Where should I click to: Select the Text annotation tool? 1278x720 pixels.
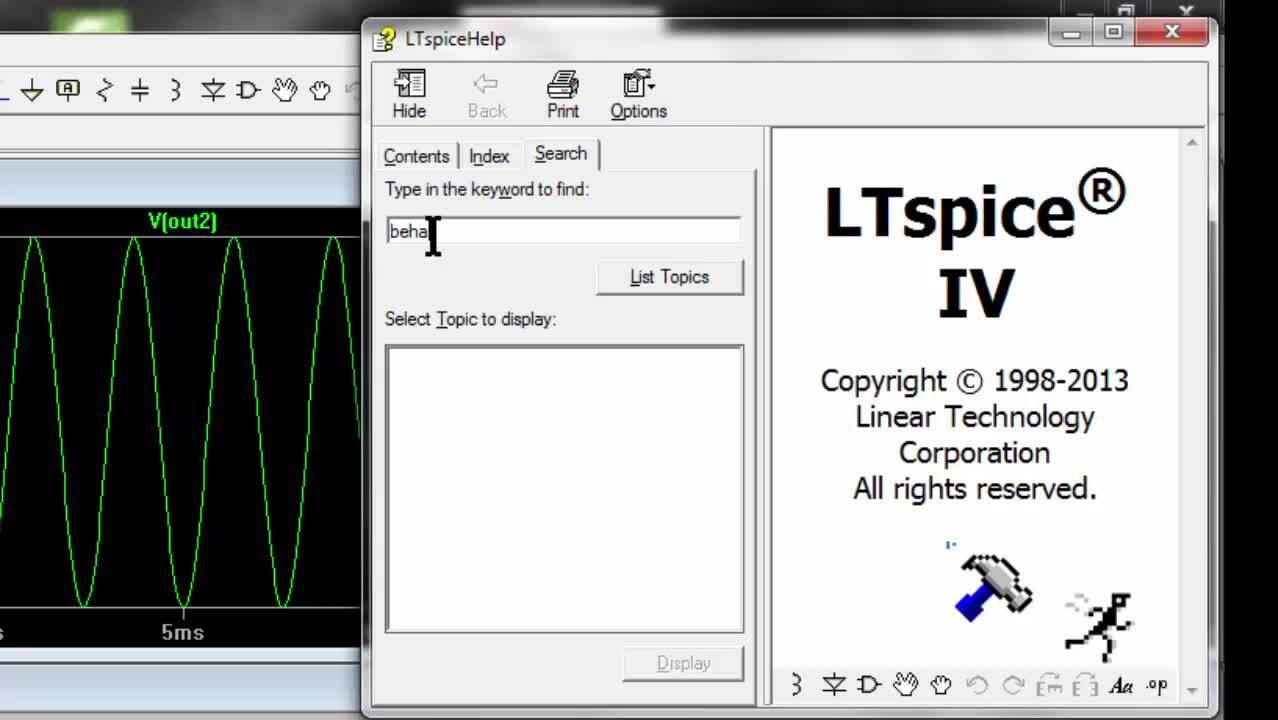click(1120, 687)
